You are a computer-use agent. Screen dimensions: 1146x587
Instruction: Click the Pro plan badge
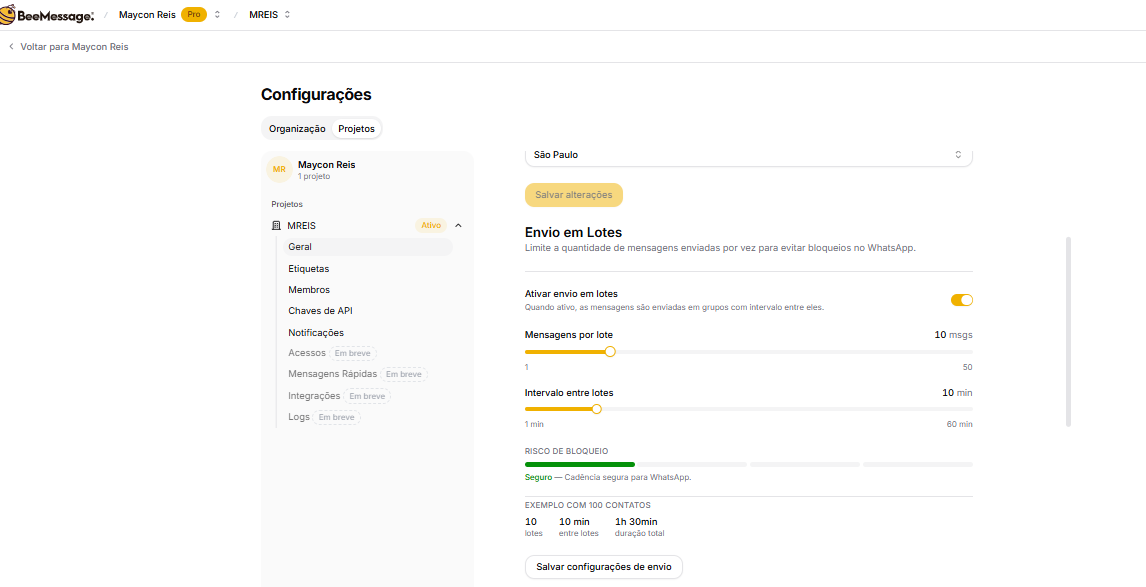(194, 15)
